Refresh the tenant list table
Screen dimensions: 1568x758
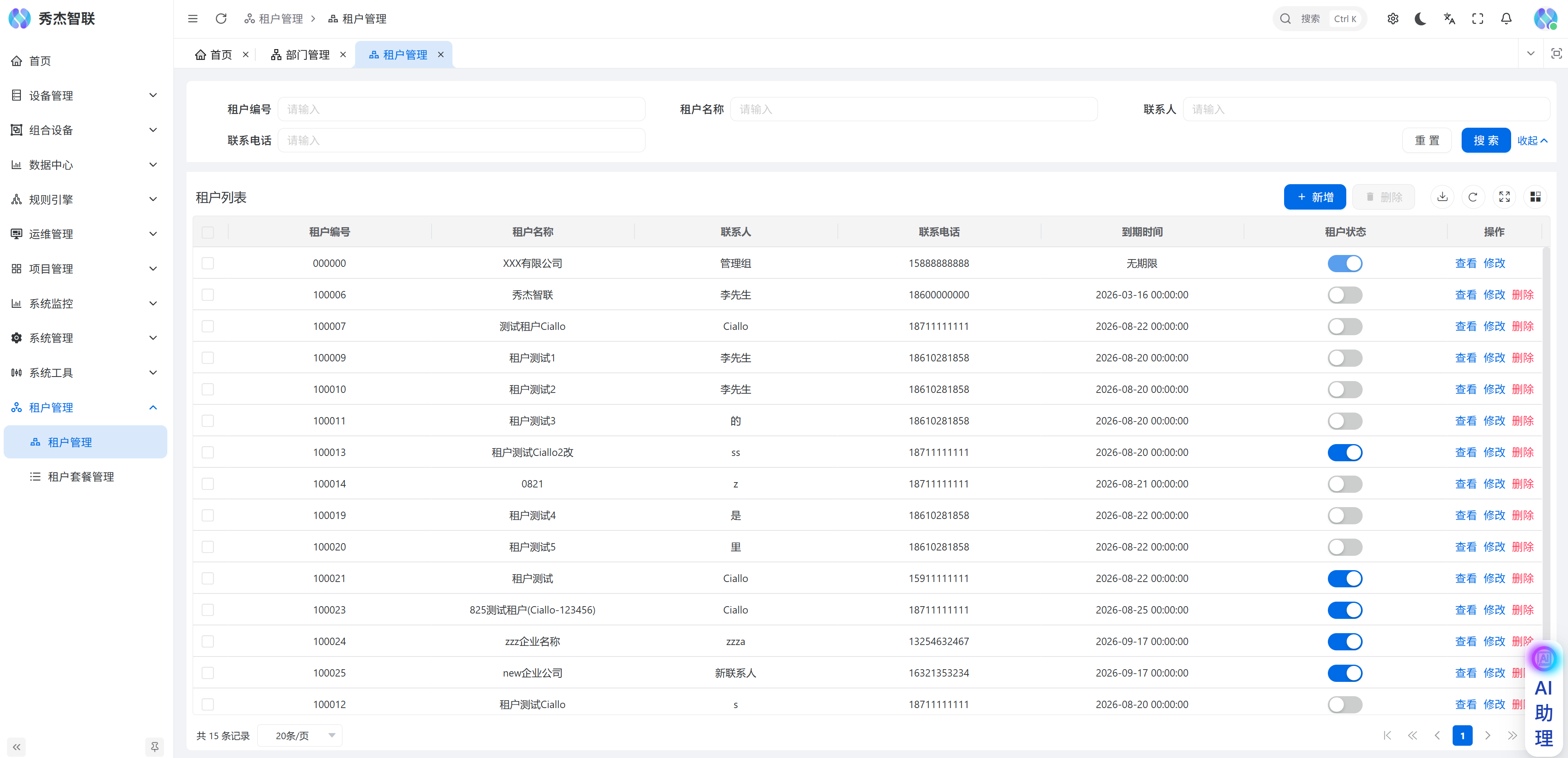(x=1472, y=196)
